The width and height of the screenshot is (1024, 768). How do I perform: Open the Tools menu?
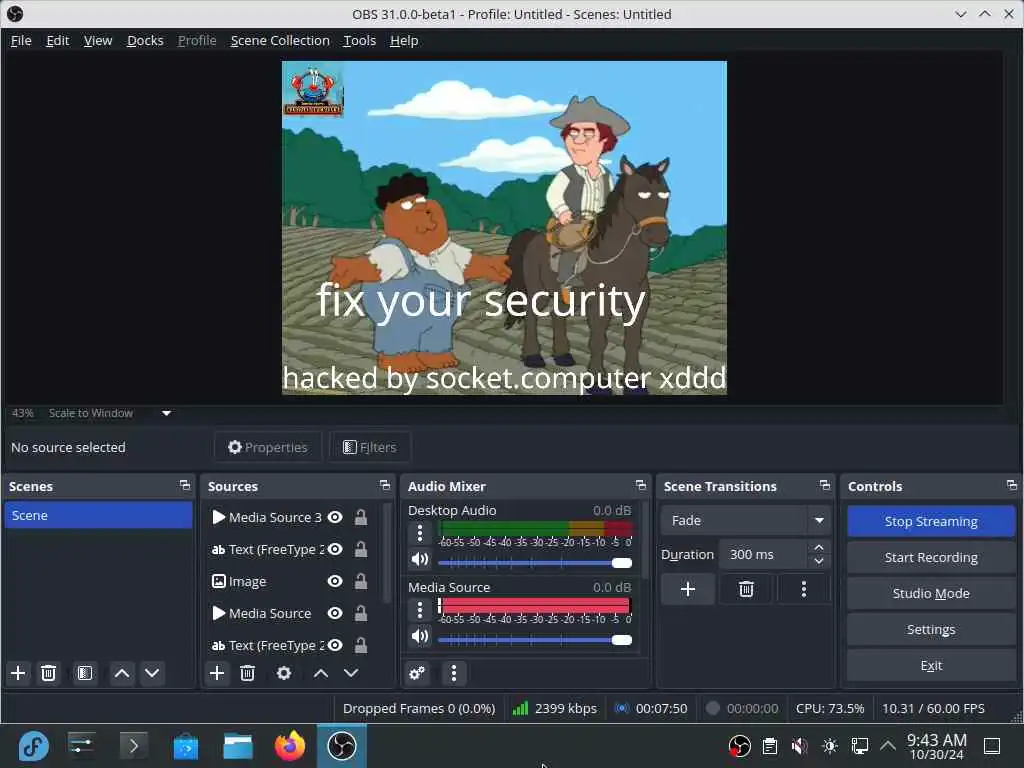click(360, 40)
